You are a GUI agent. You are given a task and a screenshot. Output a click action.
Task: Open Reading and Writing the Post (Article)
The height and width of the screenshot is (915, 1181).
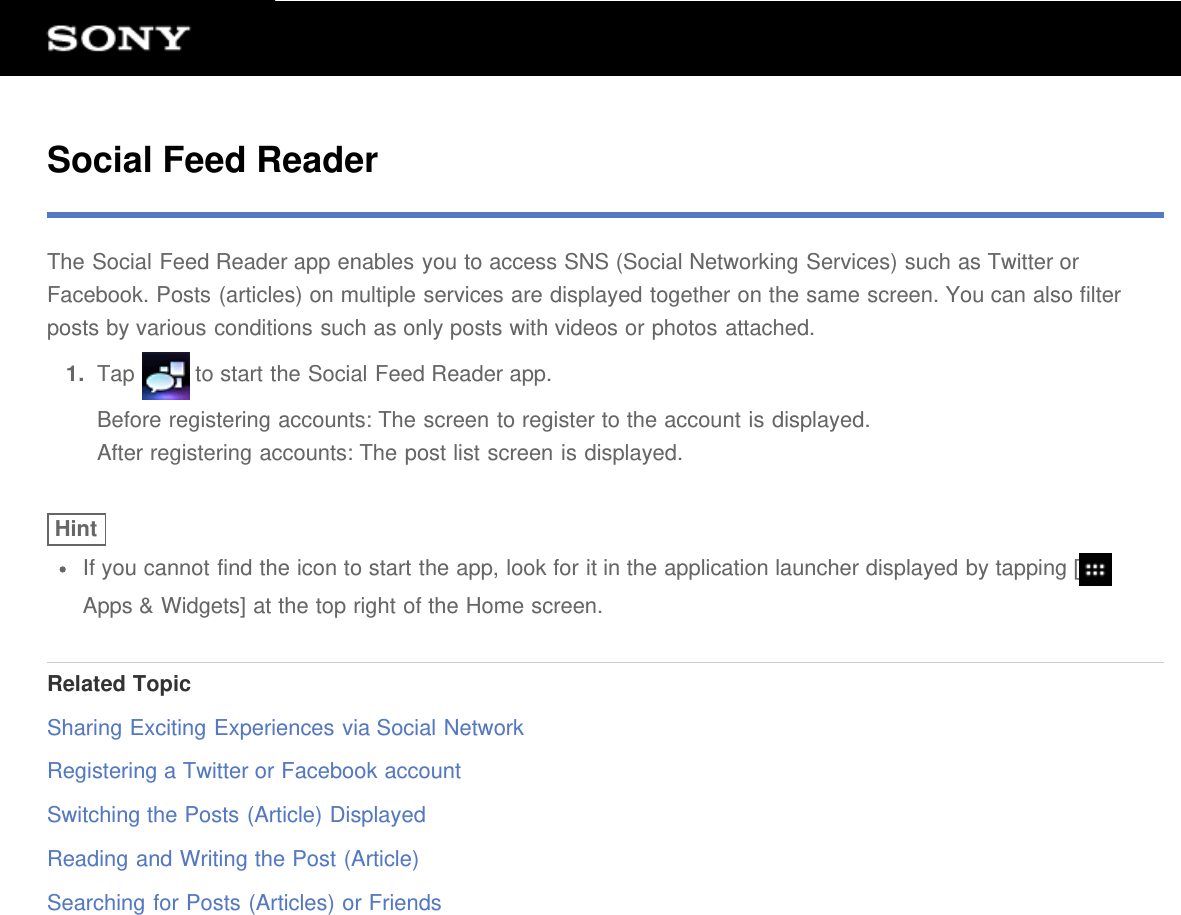(233, 859)
